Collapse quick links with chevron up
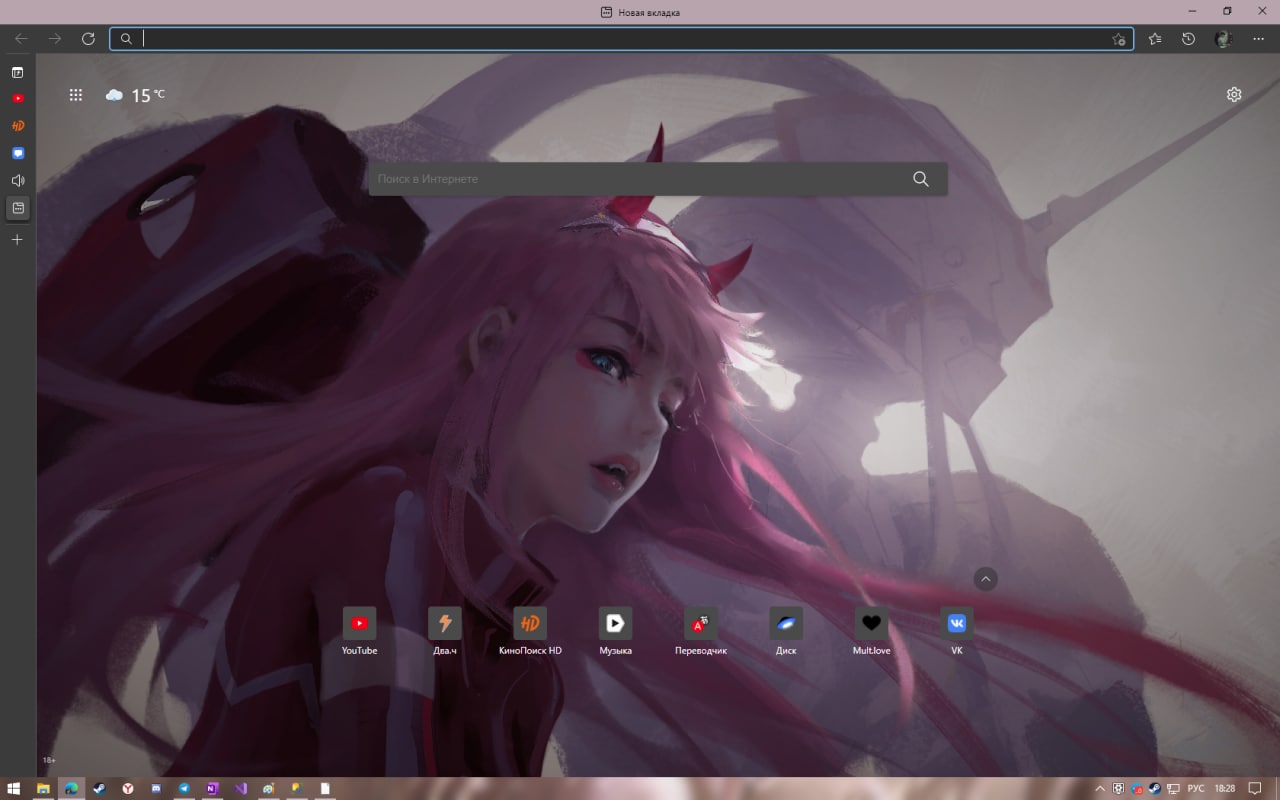 [986, 579]
